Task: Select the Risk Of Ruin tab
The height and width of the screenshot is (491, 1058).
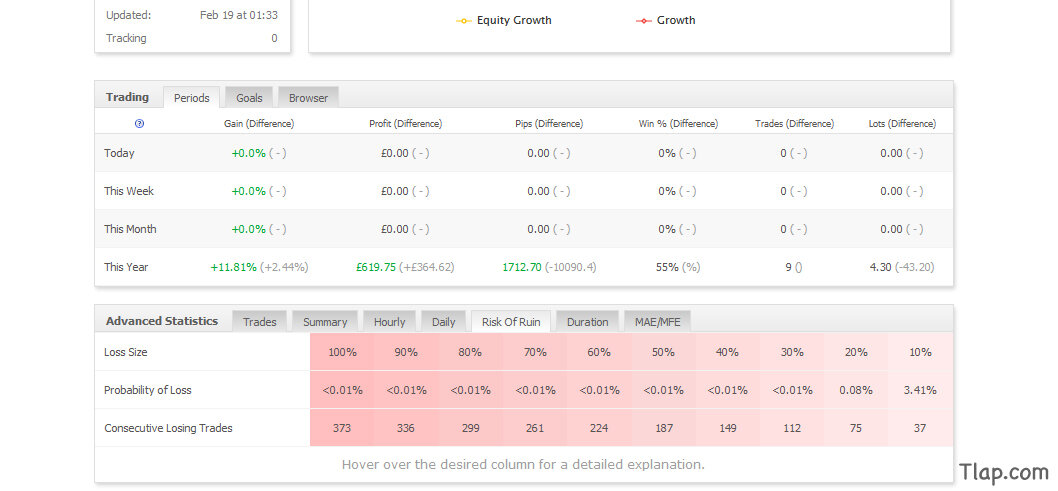Action: coord(511,322)
